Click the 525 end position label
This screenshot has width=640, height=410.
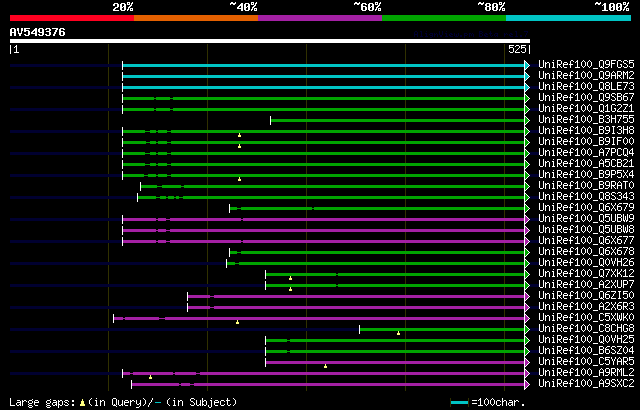[517, 49]
